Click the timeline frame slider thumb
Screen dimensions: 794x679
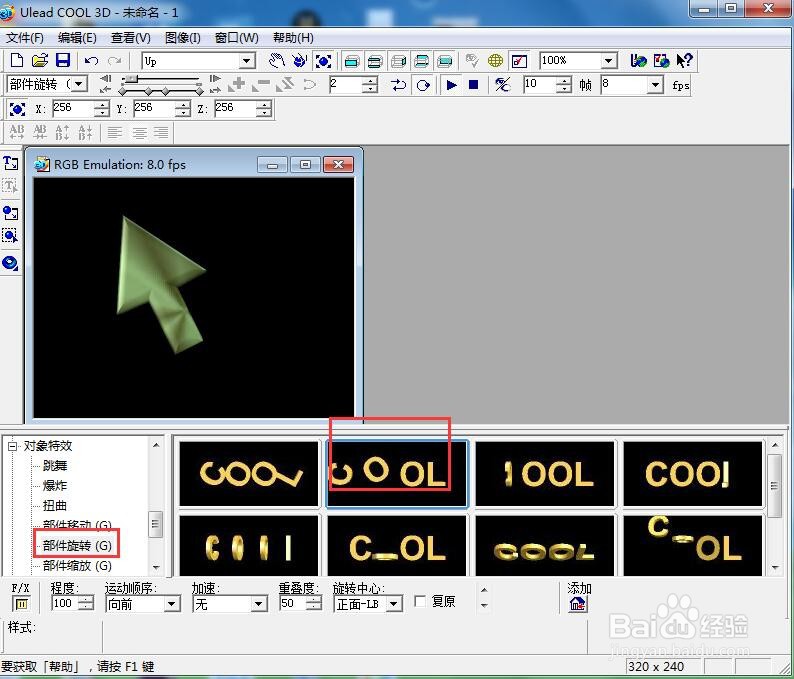(131, 78)
